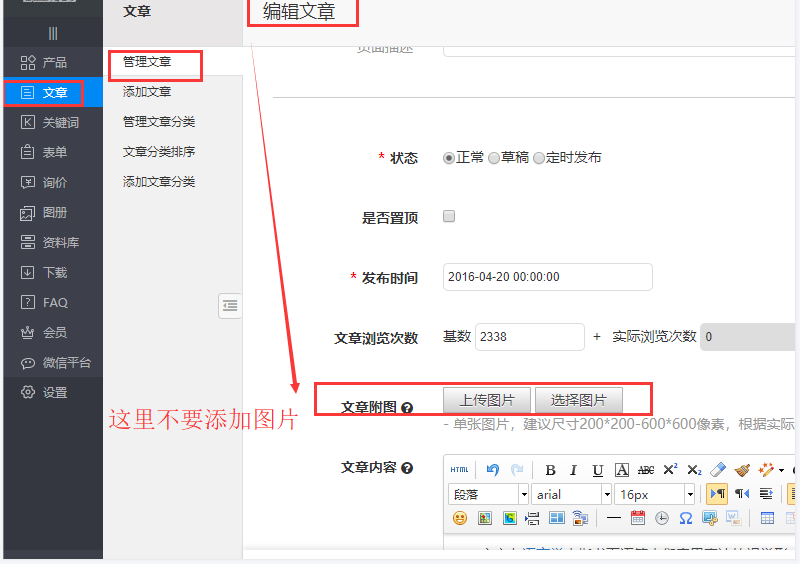The height and width of the screenshot is (564, 800).
Task: Apply italic formatting in editor
Action: (574, 470)
